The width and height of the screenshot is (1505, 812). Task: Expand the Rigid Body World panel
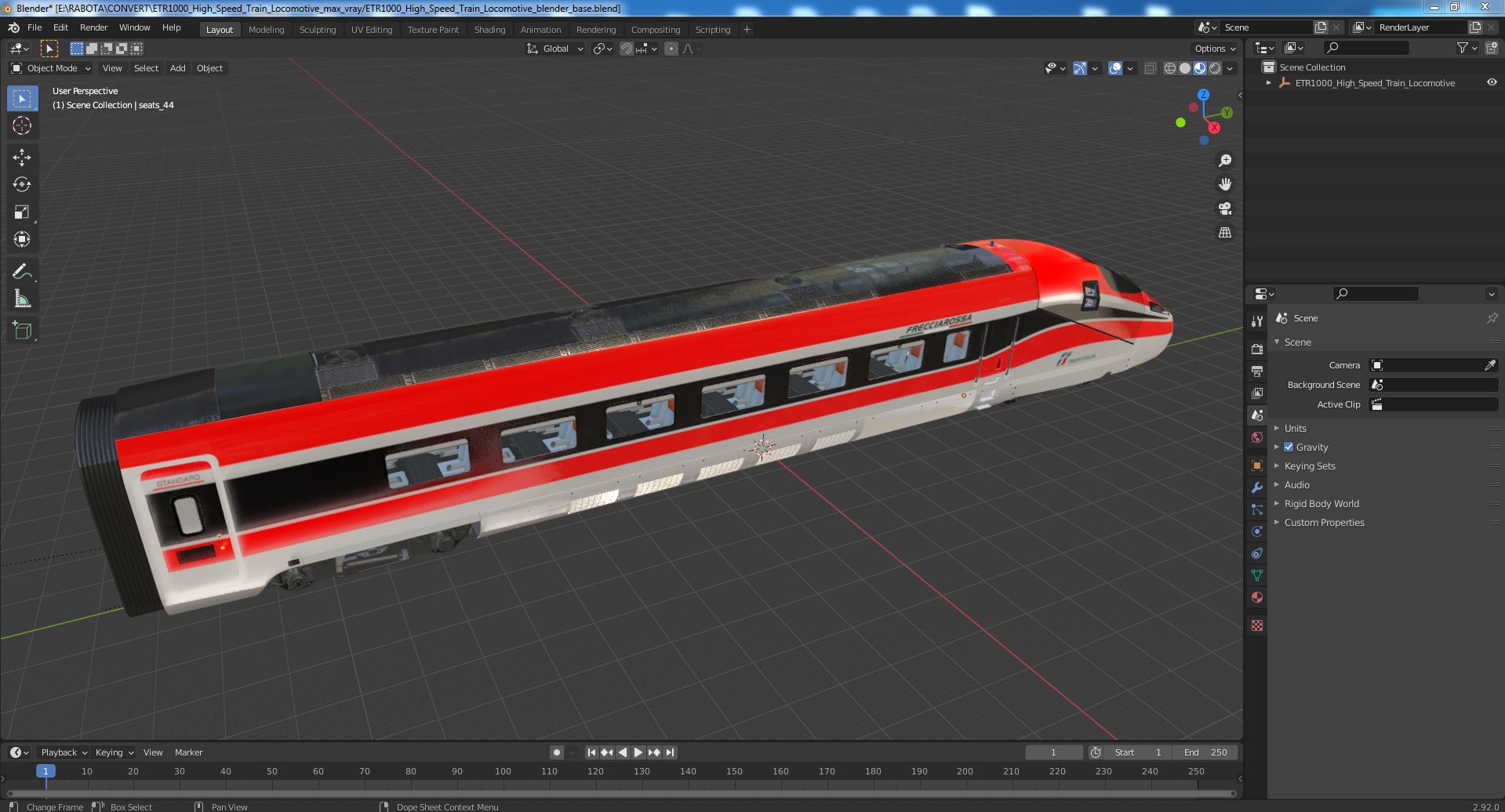click(1277, 504)
